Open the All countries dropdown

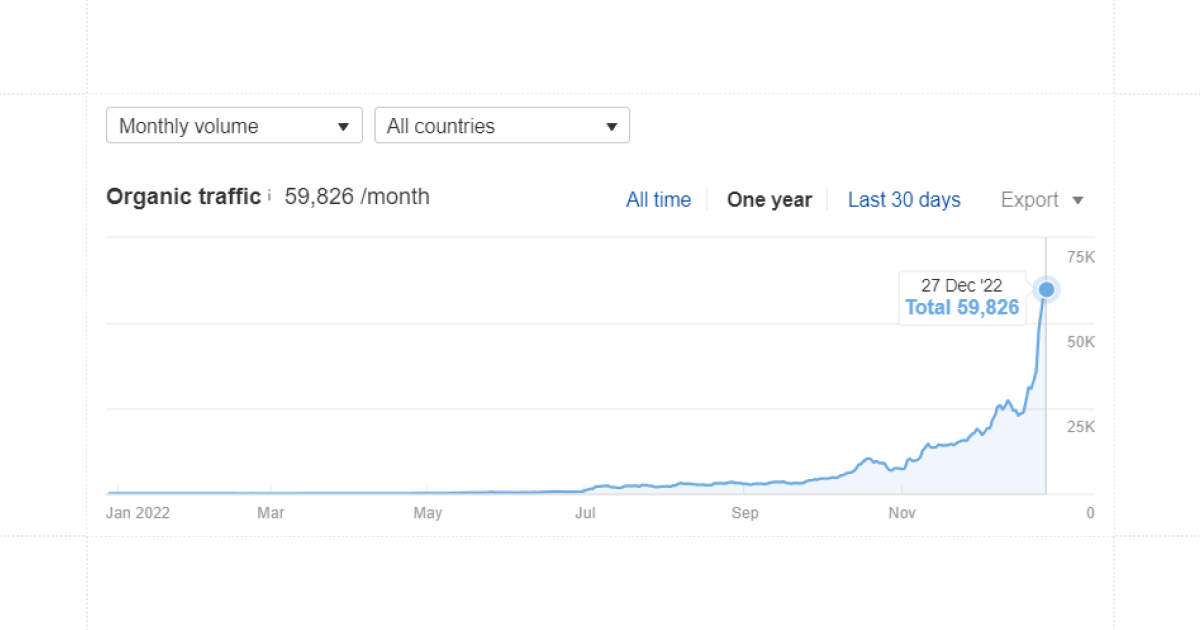pos(502,126)
